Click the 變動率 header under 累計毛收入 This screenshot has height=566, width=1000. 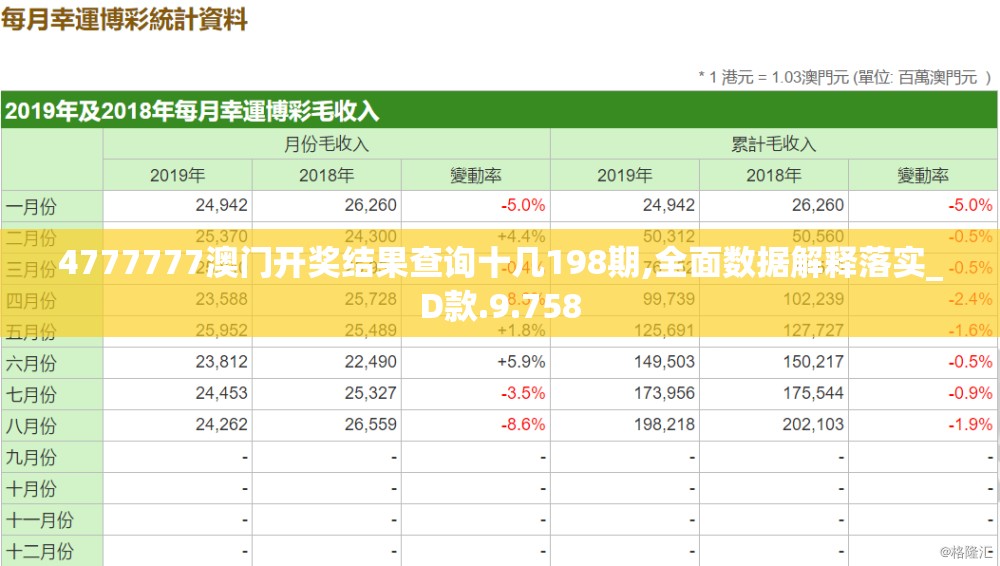[x=923, y=175]
